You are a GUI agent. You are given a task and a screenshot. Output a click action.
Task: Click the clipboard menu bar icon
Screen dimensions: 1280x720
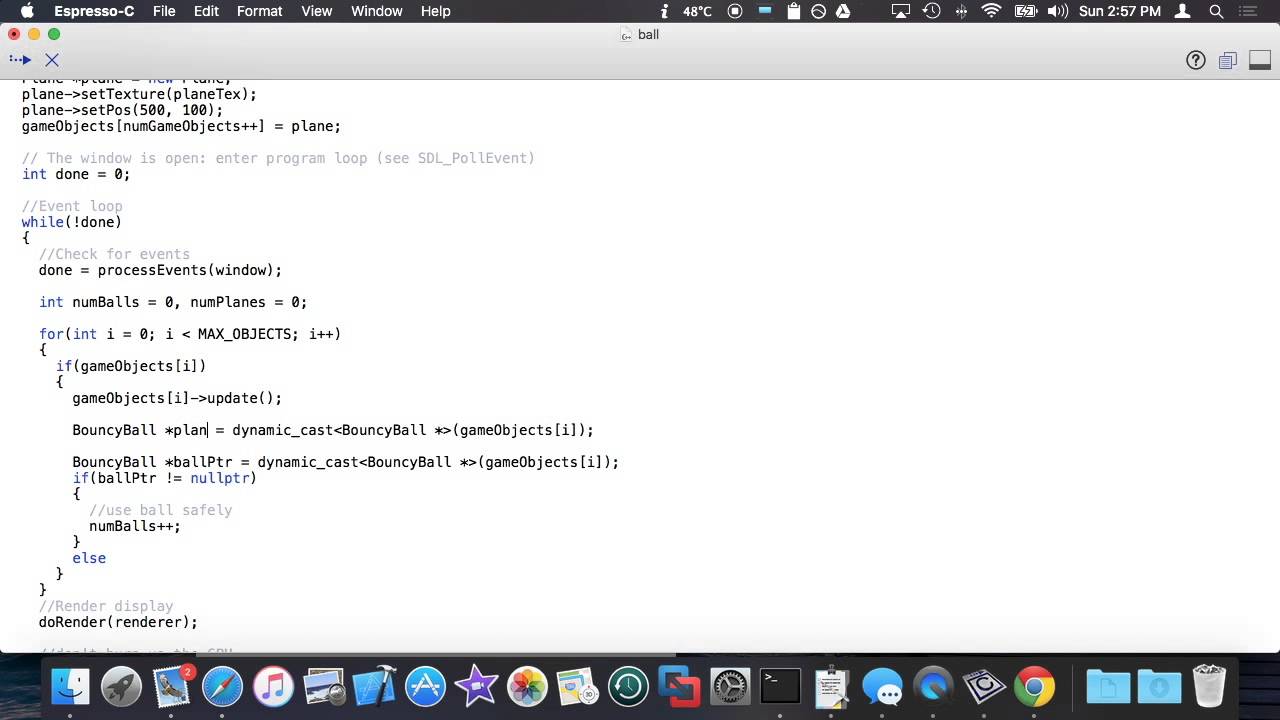[793, 11]
